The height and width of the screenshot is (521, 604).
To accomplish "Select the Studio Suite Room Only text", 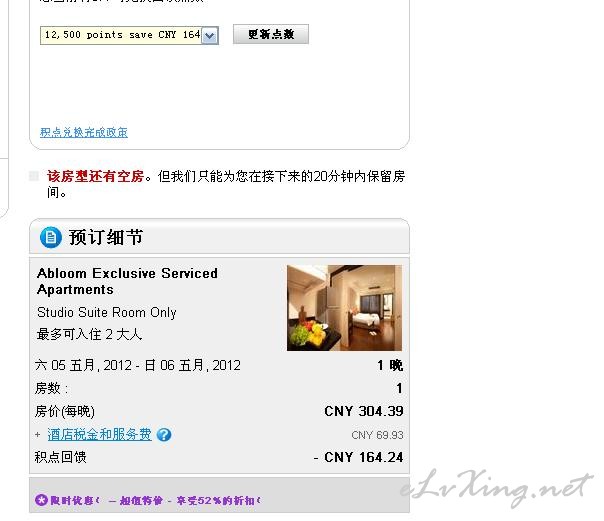I will [x=107, y=312].
